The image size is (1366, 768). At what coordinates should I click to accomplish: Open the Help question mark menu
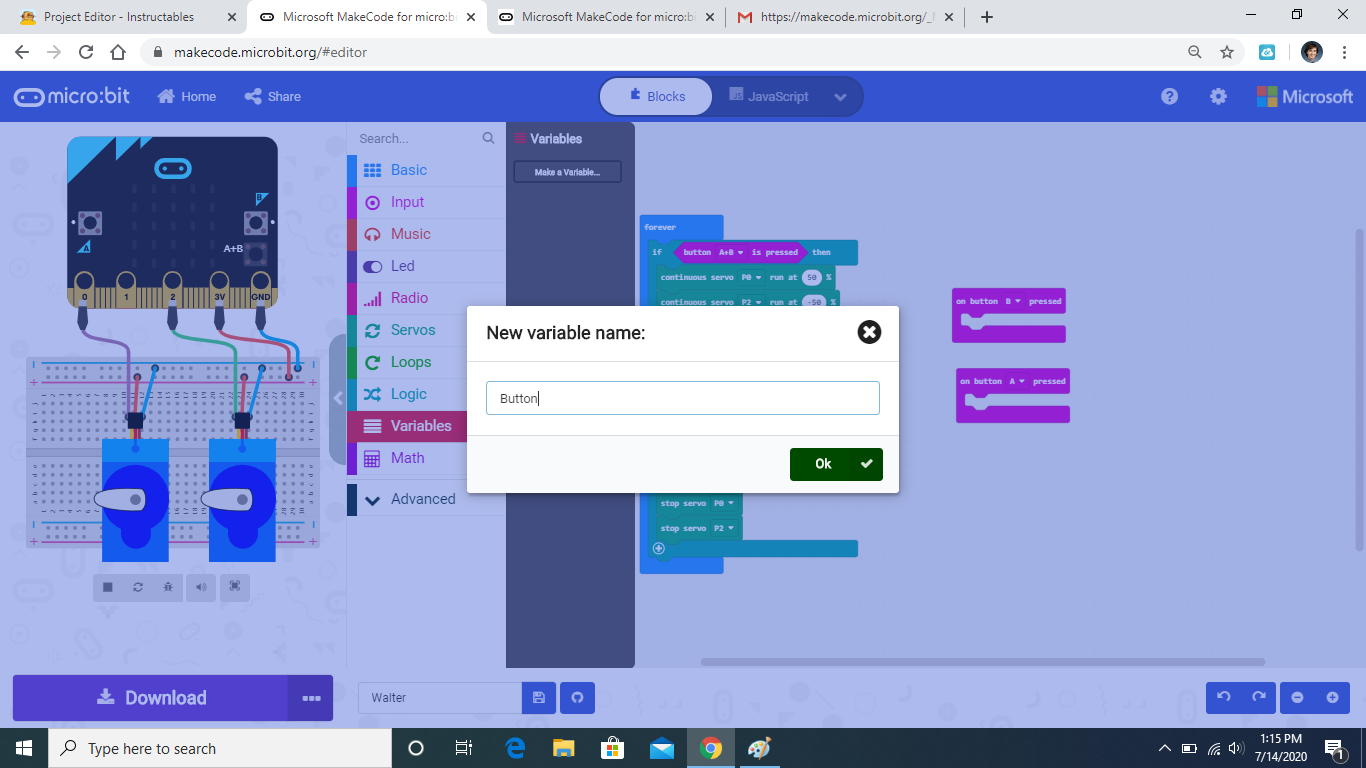tap(1169, 96)
